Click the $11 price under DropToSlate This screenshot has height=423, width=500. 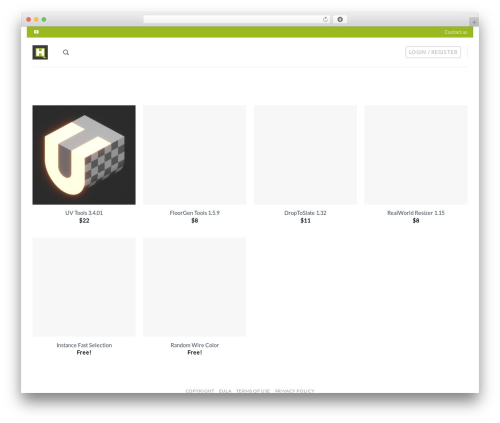305,220
